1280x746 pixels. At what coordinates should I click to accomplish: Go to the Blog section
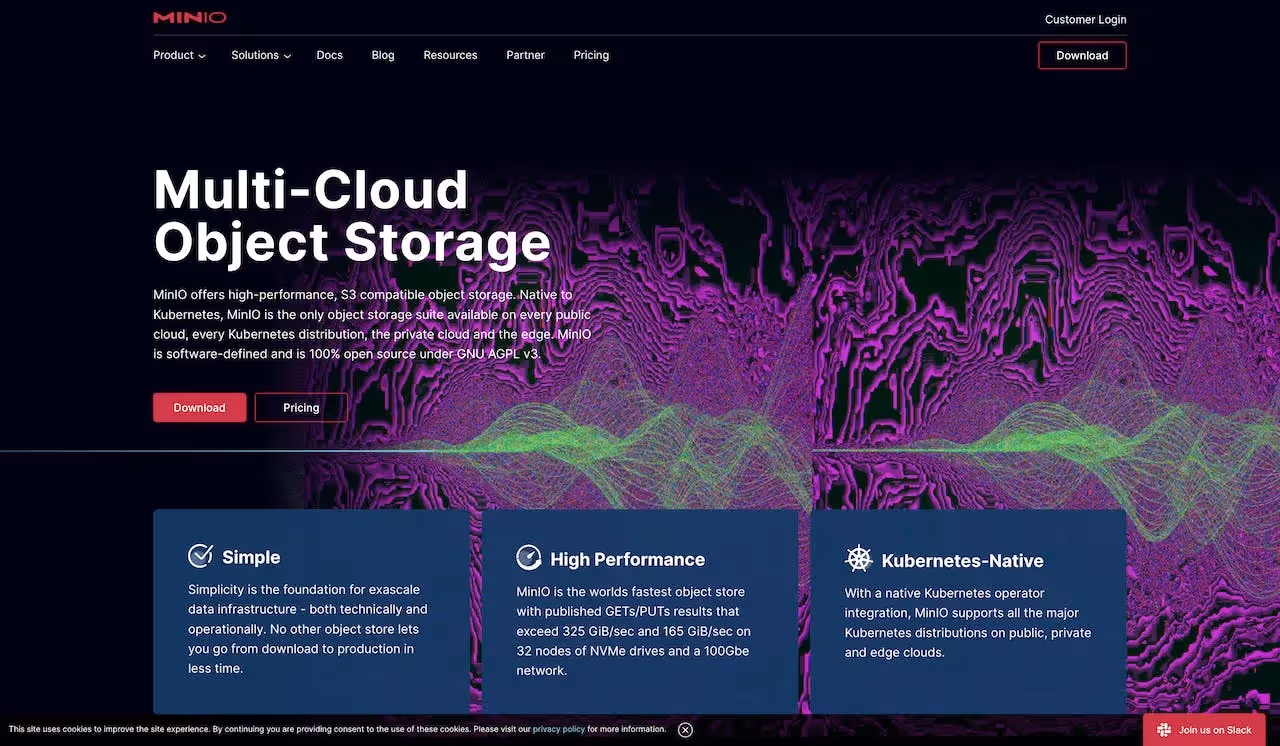[383, 55]
